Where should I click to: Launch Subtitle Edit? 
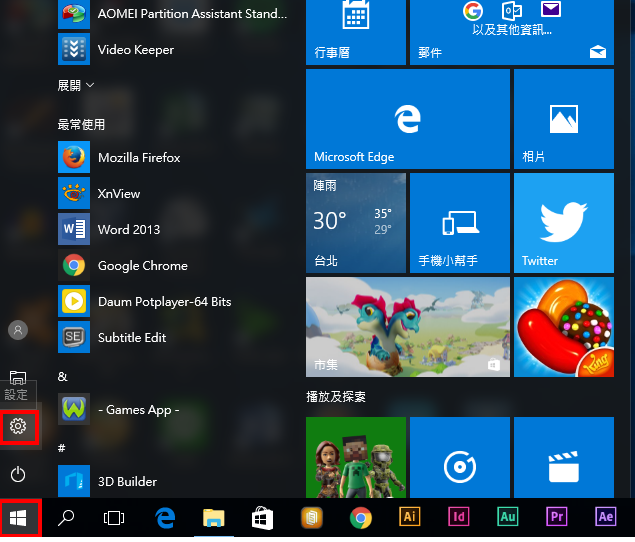(x=174, y=337)
